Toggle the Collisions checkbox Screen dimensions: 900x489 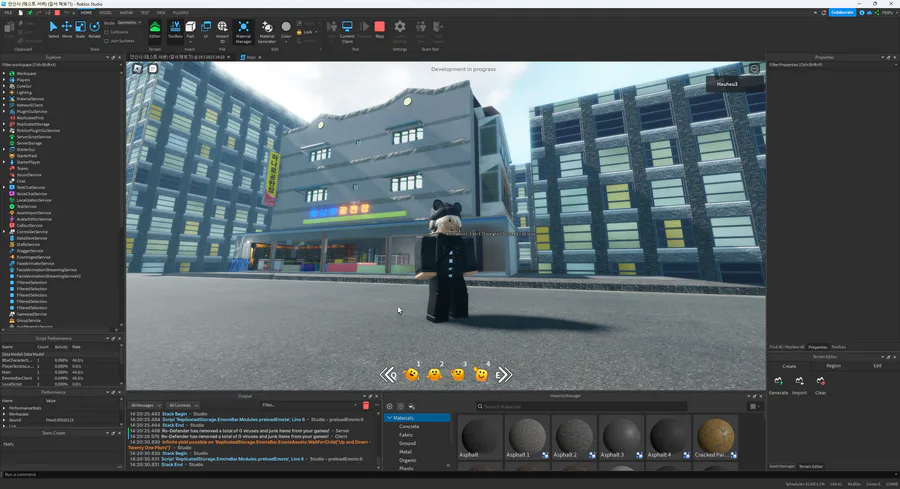[x=106, y=32]
